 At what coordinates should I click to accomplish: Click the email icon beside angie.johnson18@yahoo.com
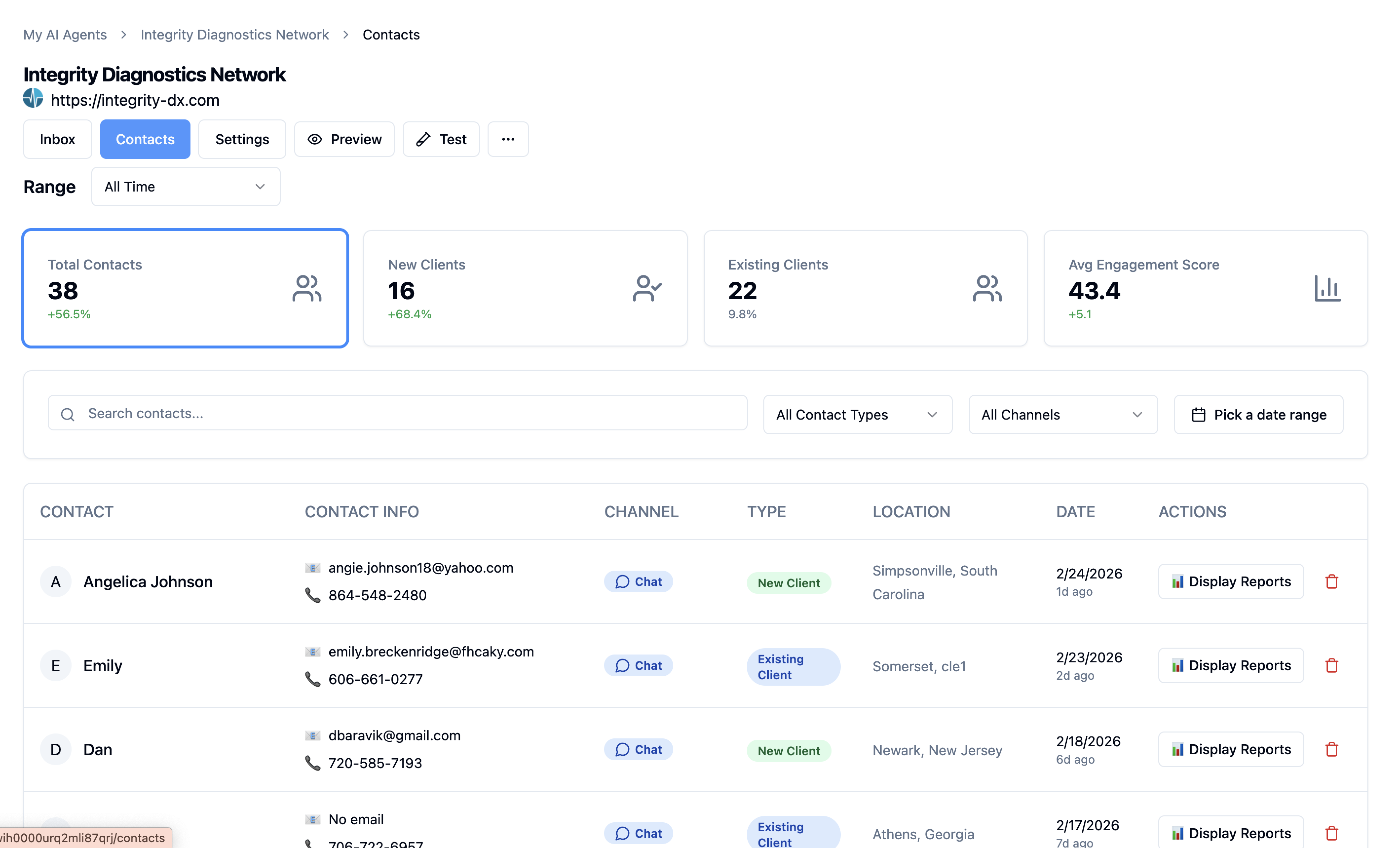pos(313,568)
